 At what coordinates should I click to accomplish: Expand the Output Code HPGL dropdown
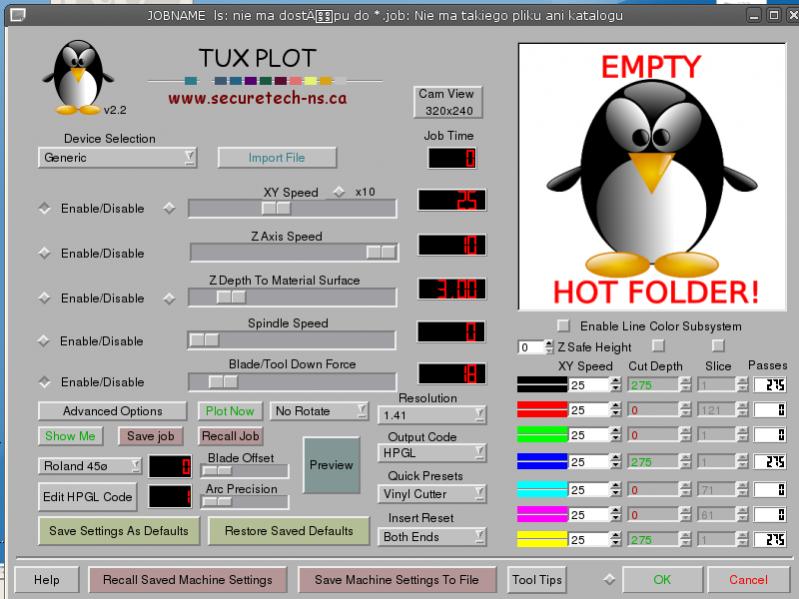(433, 453)
